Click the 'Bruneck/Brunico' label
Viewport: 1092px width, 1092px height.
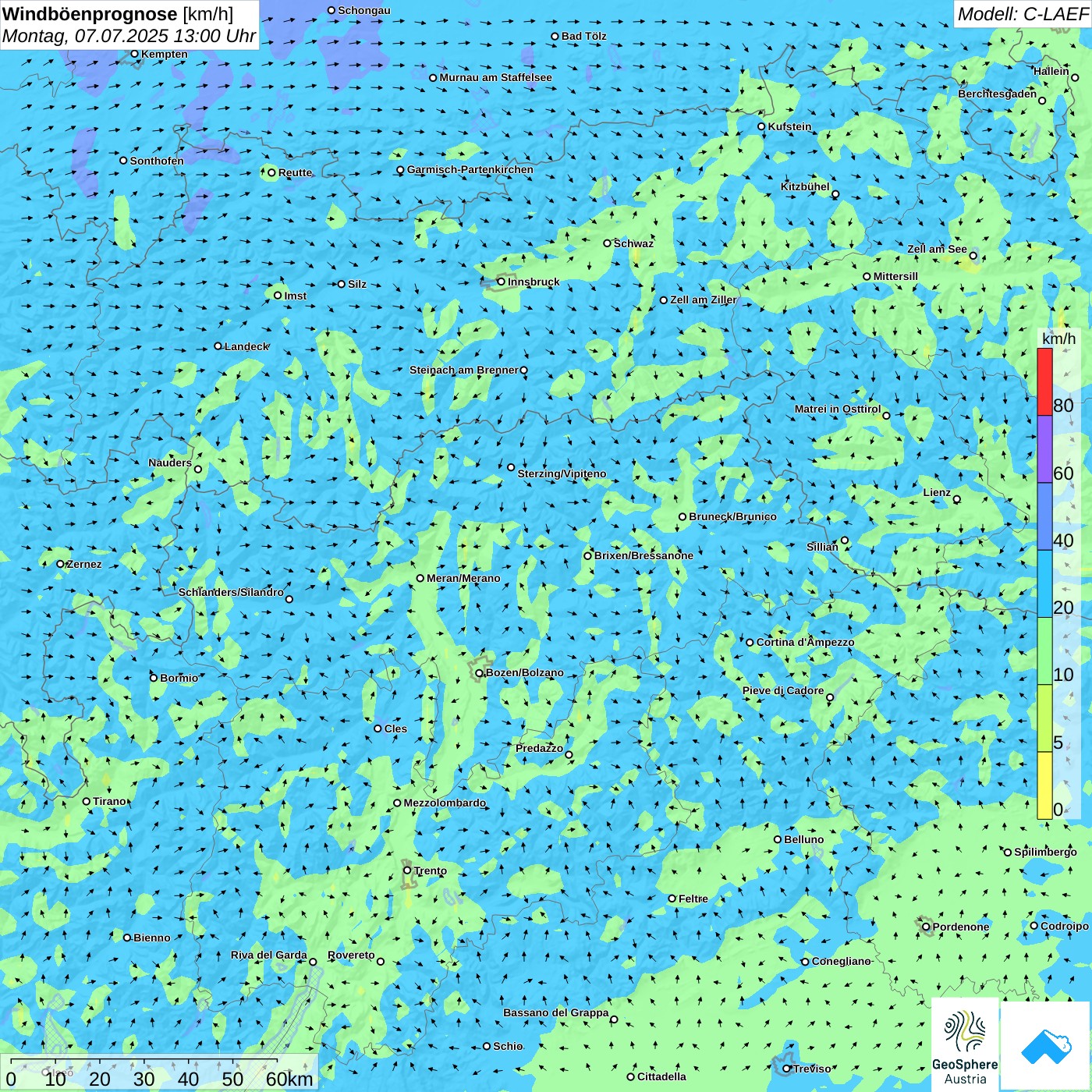732,516
